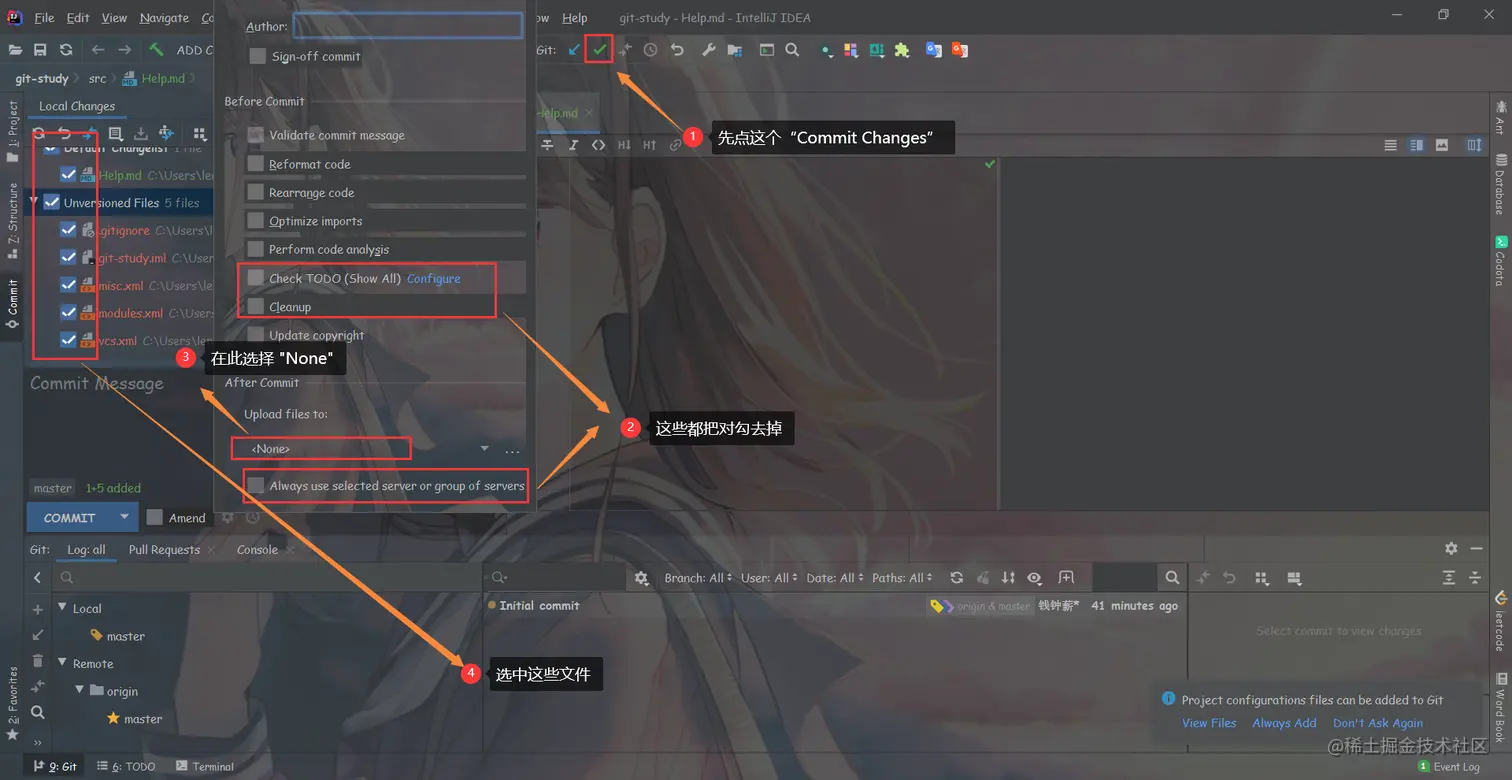Viewport: 1512px width, 780px height.
Task: Switch to the Pull Requests tab
Action: (164, 549)
